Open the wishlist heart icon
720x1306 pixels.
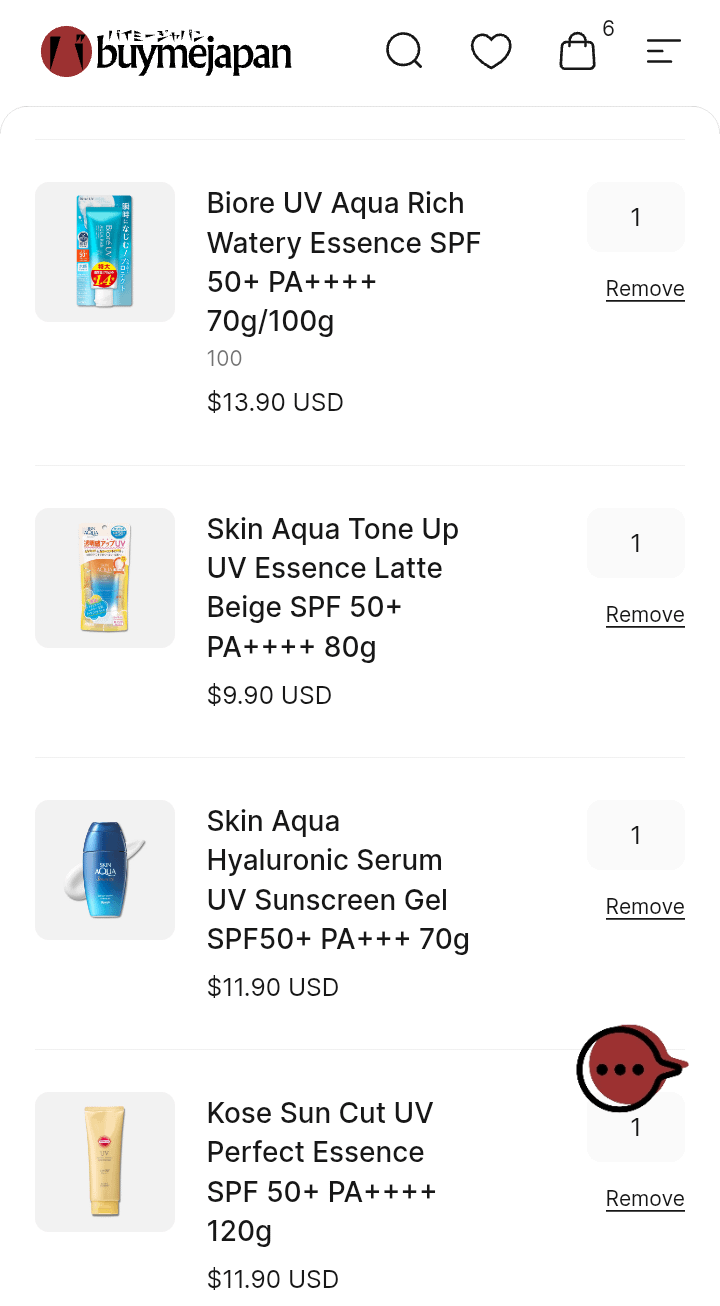491,51
